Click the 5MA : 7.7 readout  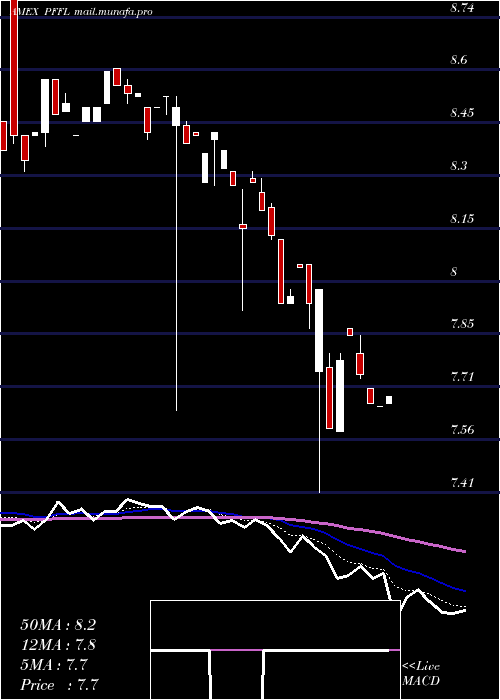click(54, 665)
